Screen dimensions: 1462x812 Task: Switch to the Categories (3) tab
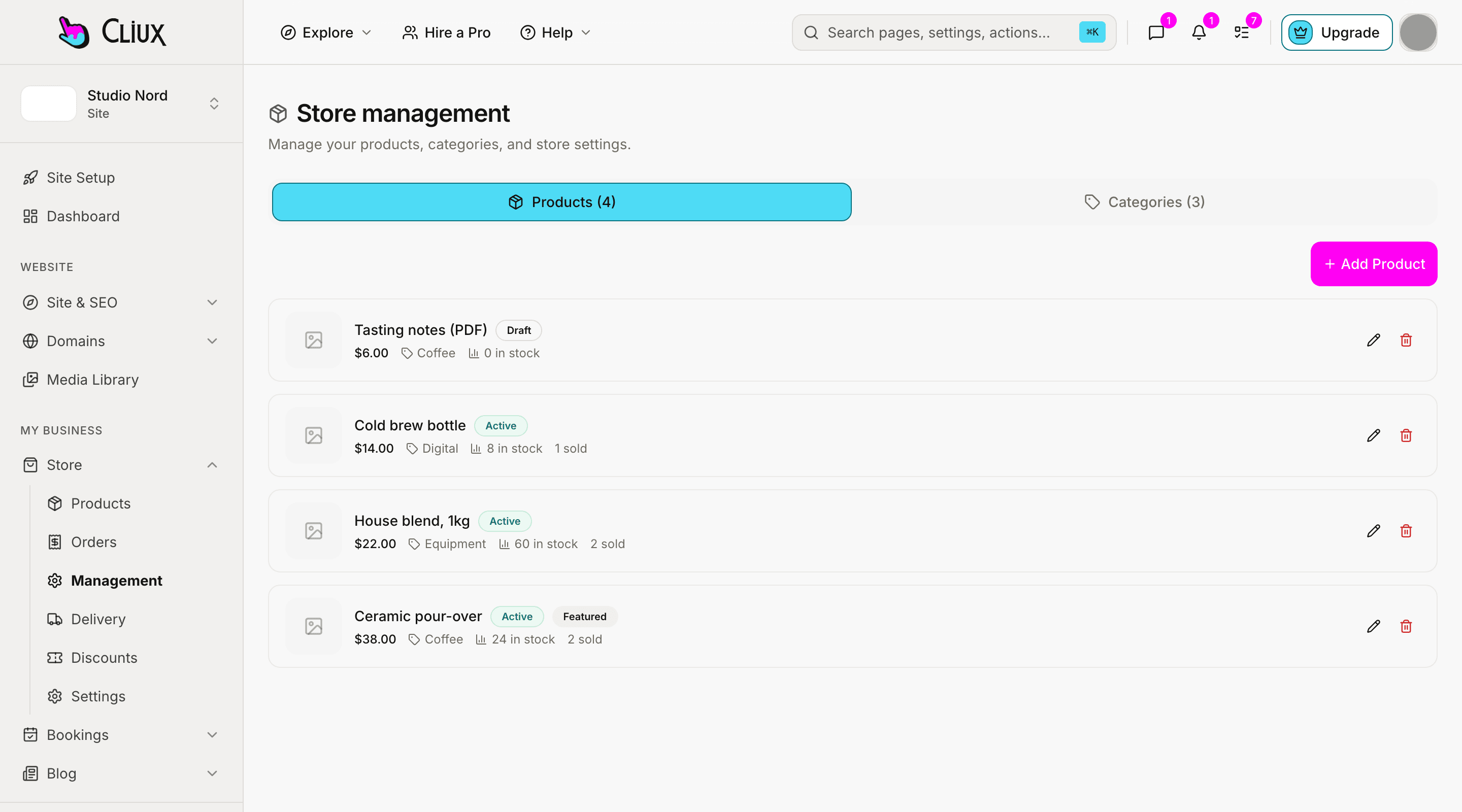point(1144,202)
